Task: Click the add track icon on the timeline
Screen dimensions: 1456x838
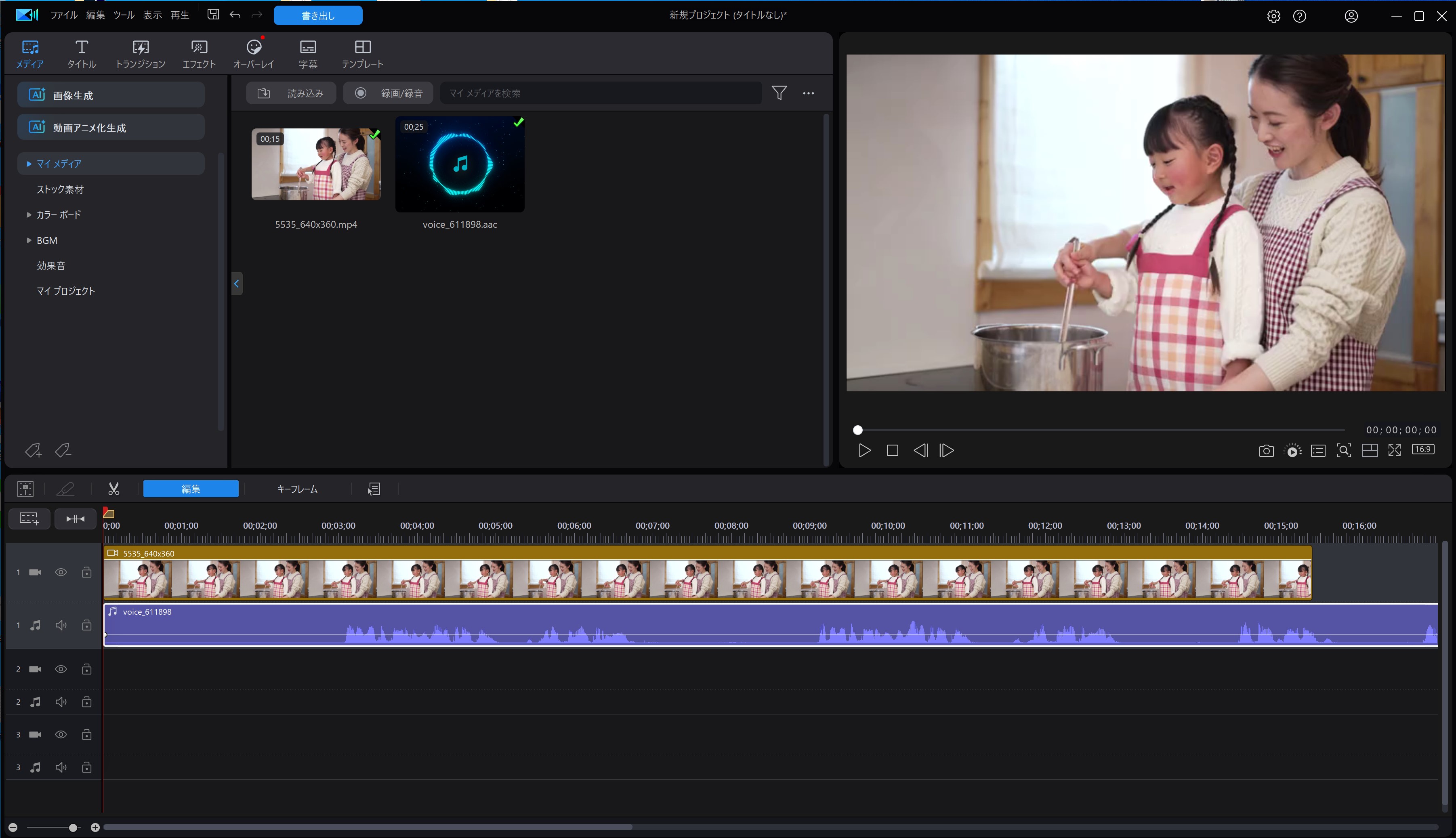Action: coord(29,519)
